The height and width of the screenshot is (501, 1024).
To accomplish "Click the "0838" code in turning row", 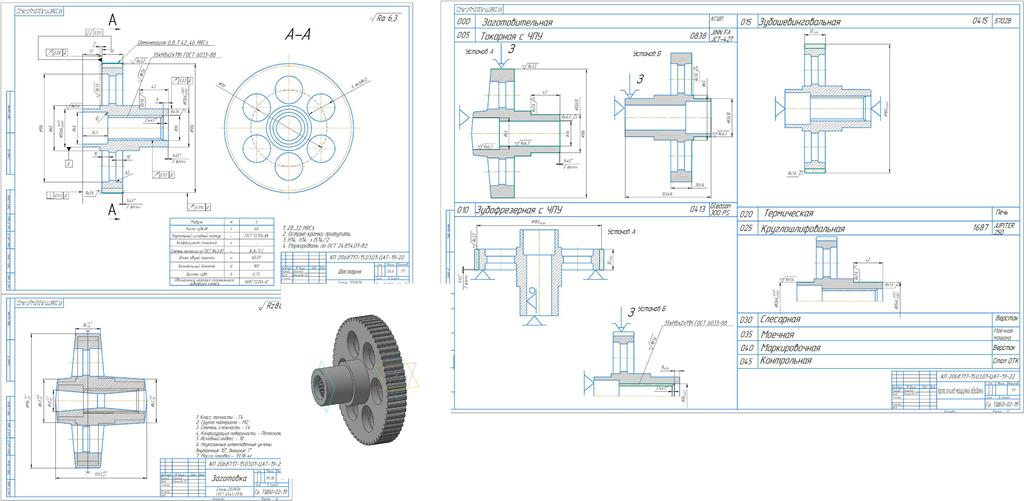I will (x=698, y=37).
